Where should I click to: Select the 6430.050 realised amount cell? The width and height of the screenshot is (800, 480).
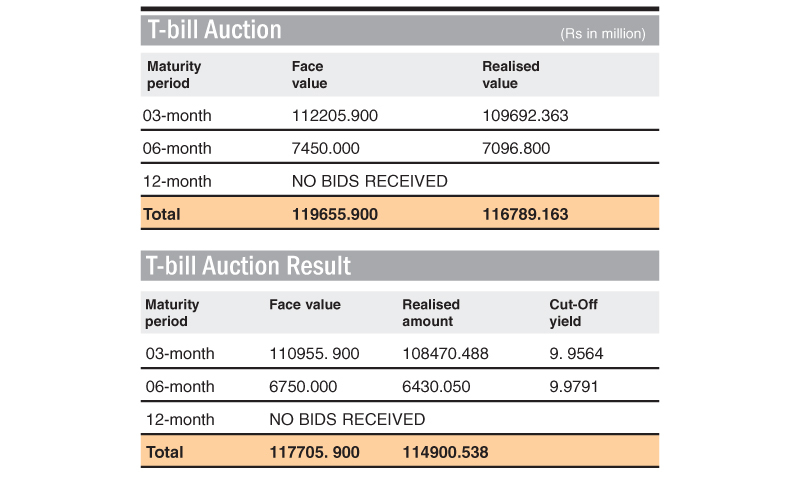click(x=436, y=386)
